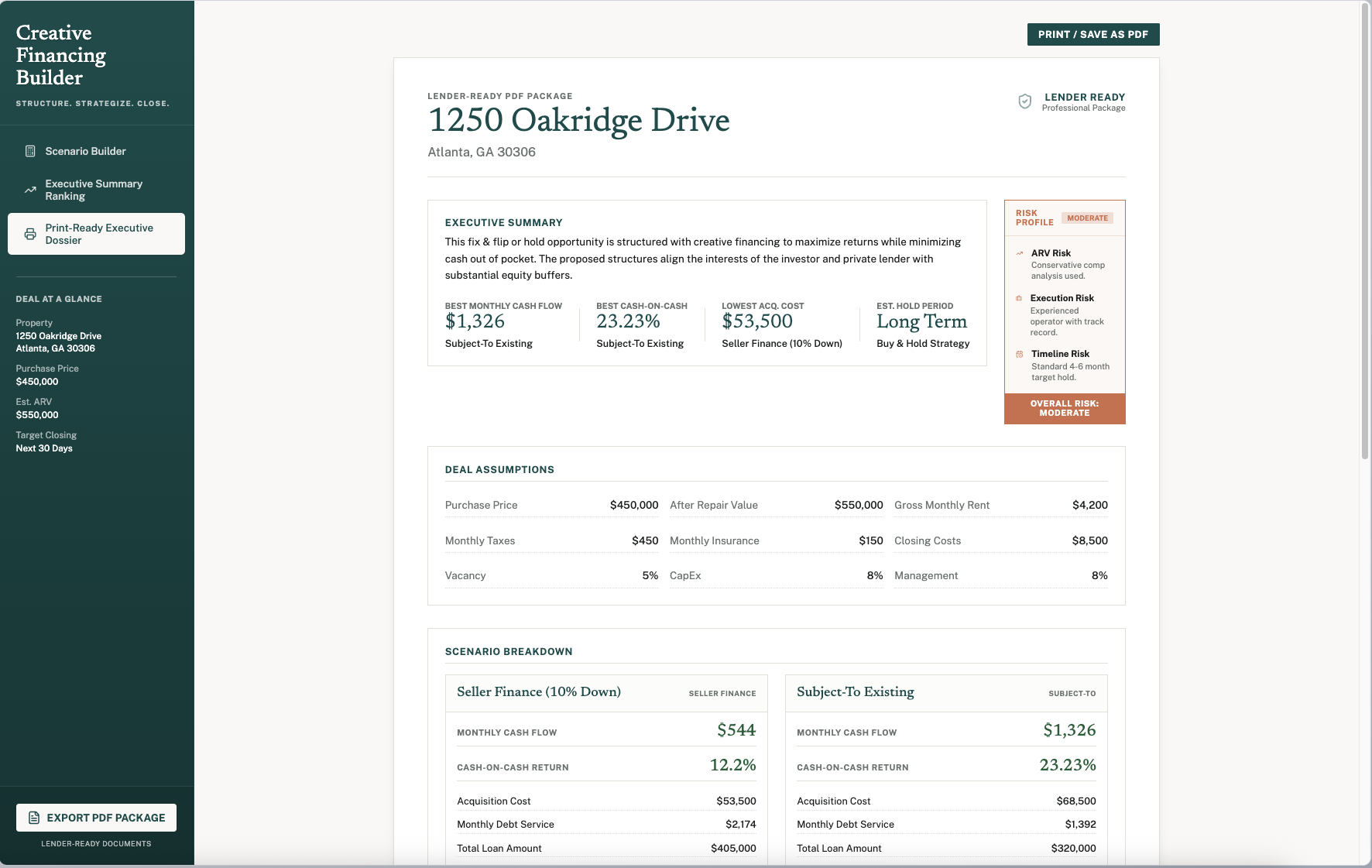Click the Moderate risk badge
The height and width of the screenshot is (868, 1372).
coord(1087,218)
